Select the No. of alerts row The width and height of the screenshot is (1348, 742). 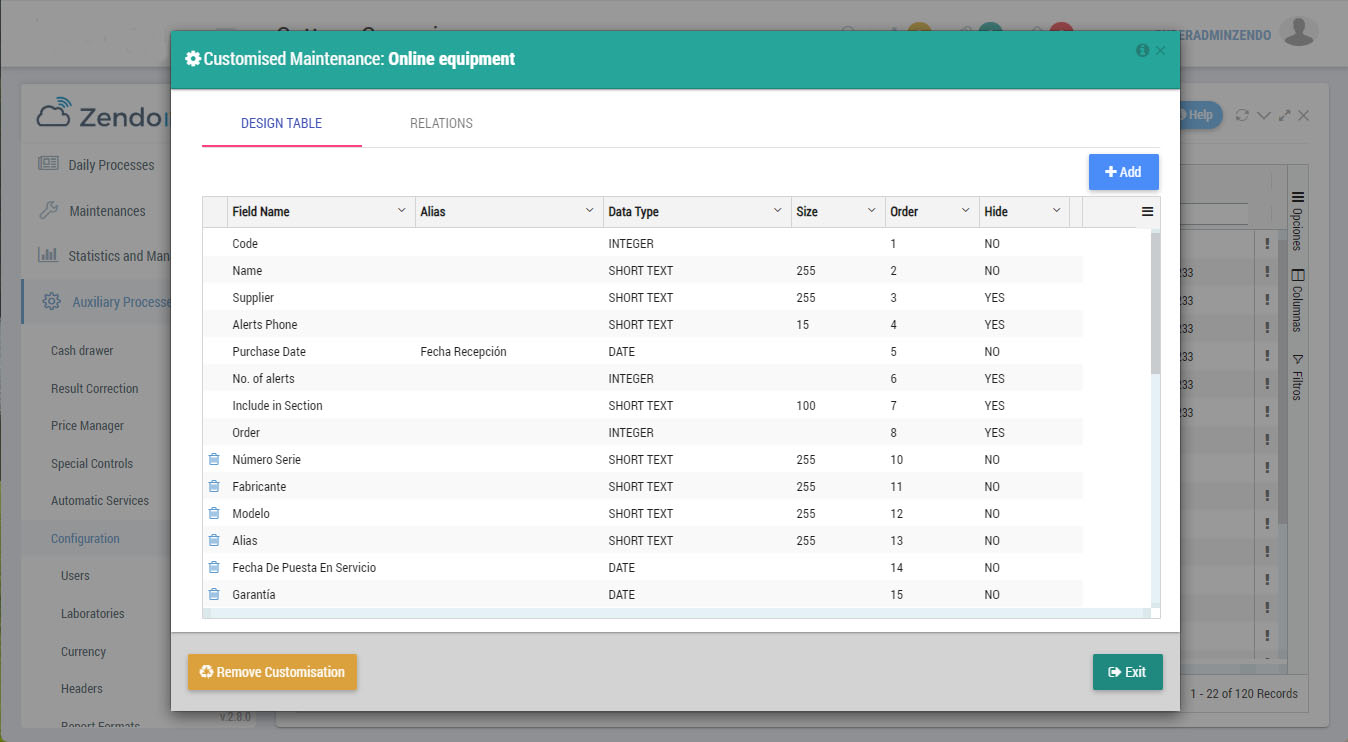point(643,378)
